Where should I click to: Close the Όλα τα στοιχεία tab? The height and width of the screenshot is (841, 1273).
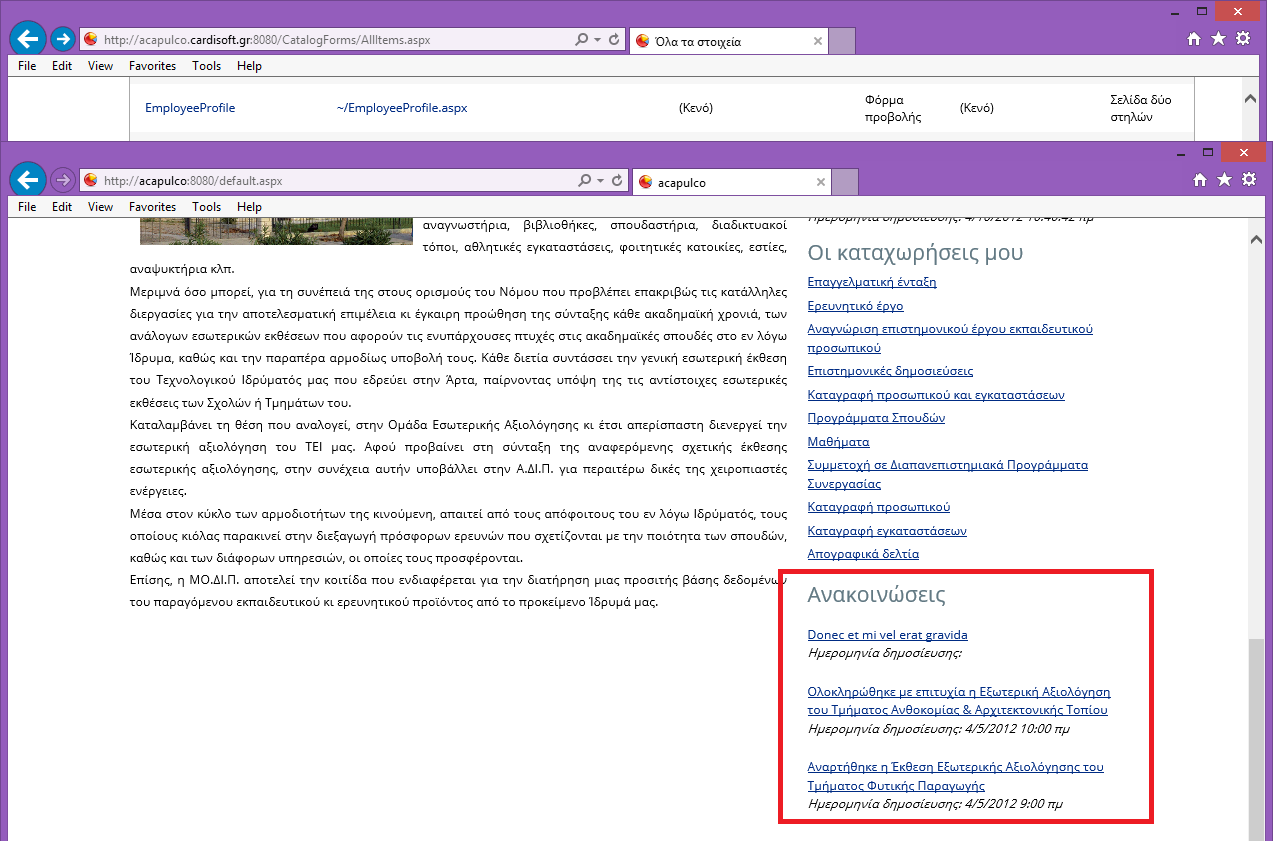click(817, 41)
